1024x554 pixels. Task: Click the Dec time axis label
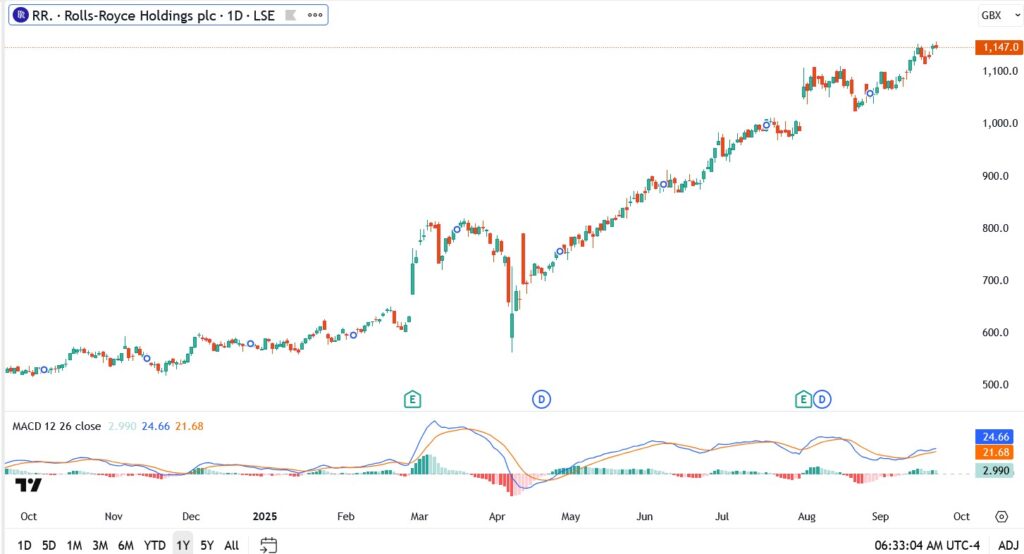pyautogui.click(x=191, y=516)
